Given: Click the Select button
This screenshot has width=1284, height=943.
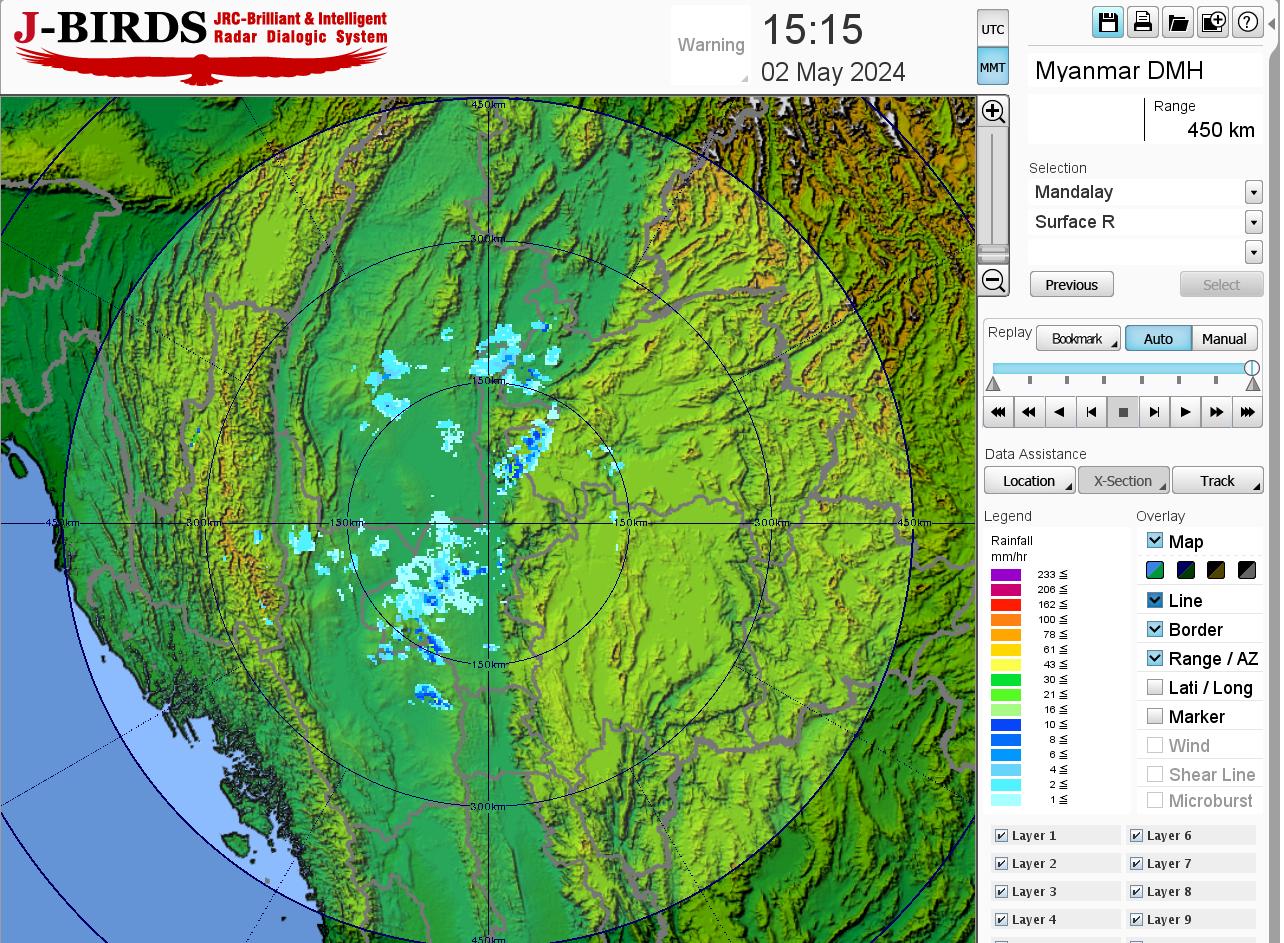Looking at the screenshot, I should tap(1221, 285).
